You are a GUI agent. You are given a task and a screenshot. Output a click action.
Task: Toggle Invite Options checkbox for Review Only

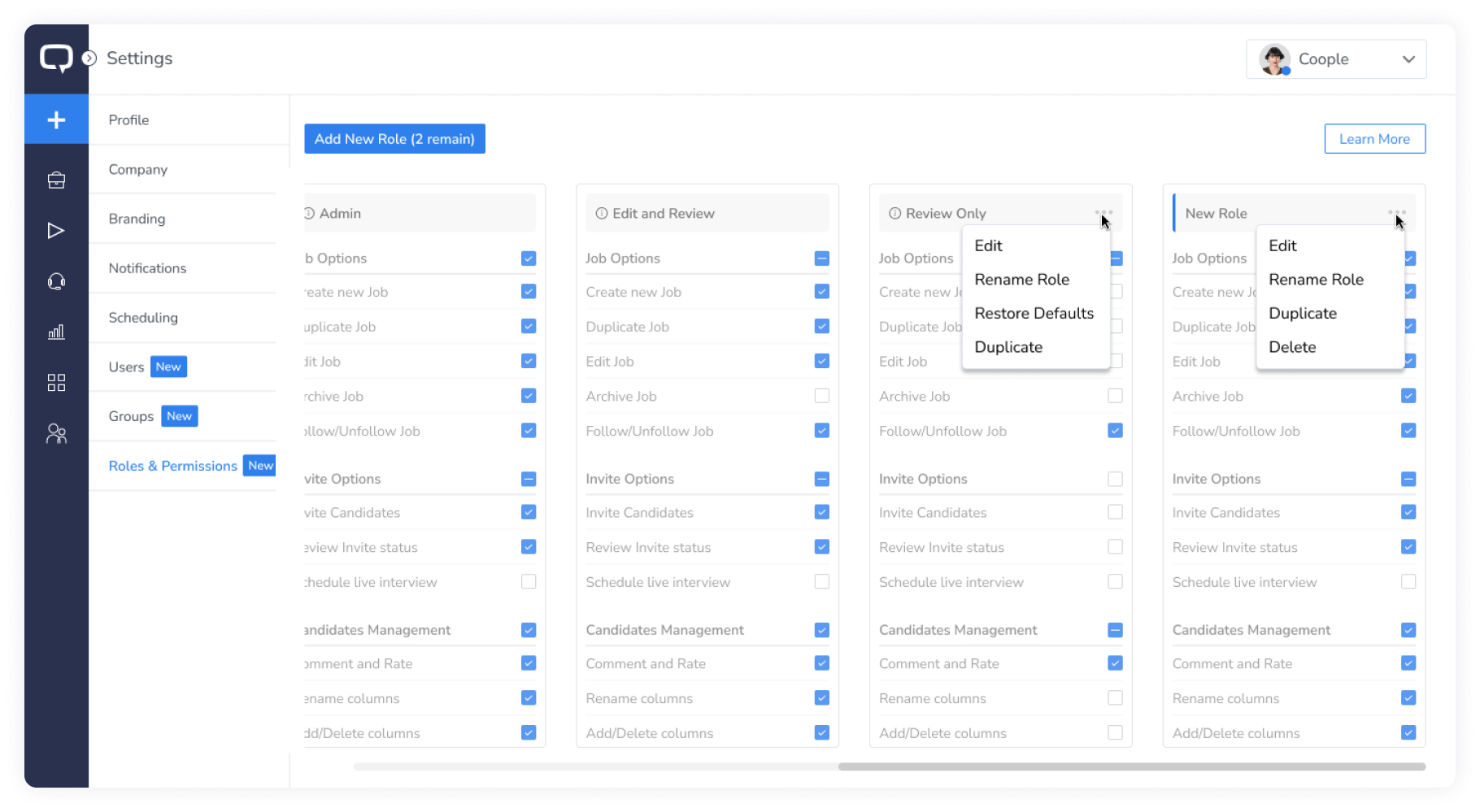[1115, 480]
